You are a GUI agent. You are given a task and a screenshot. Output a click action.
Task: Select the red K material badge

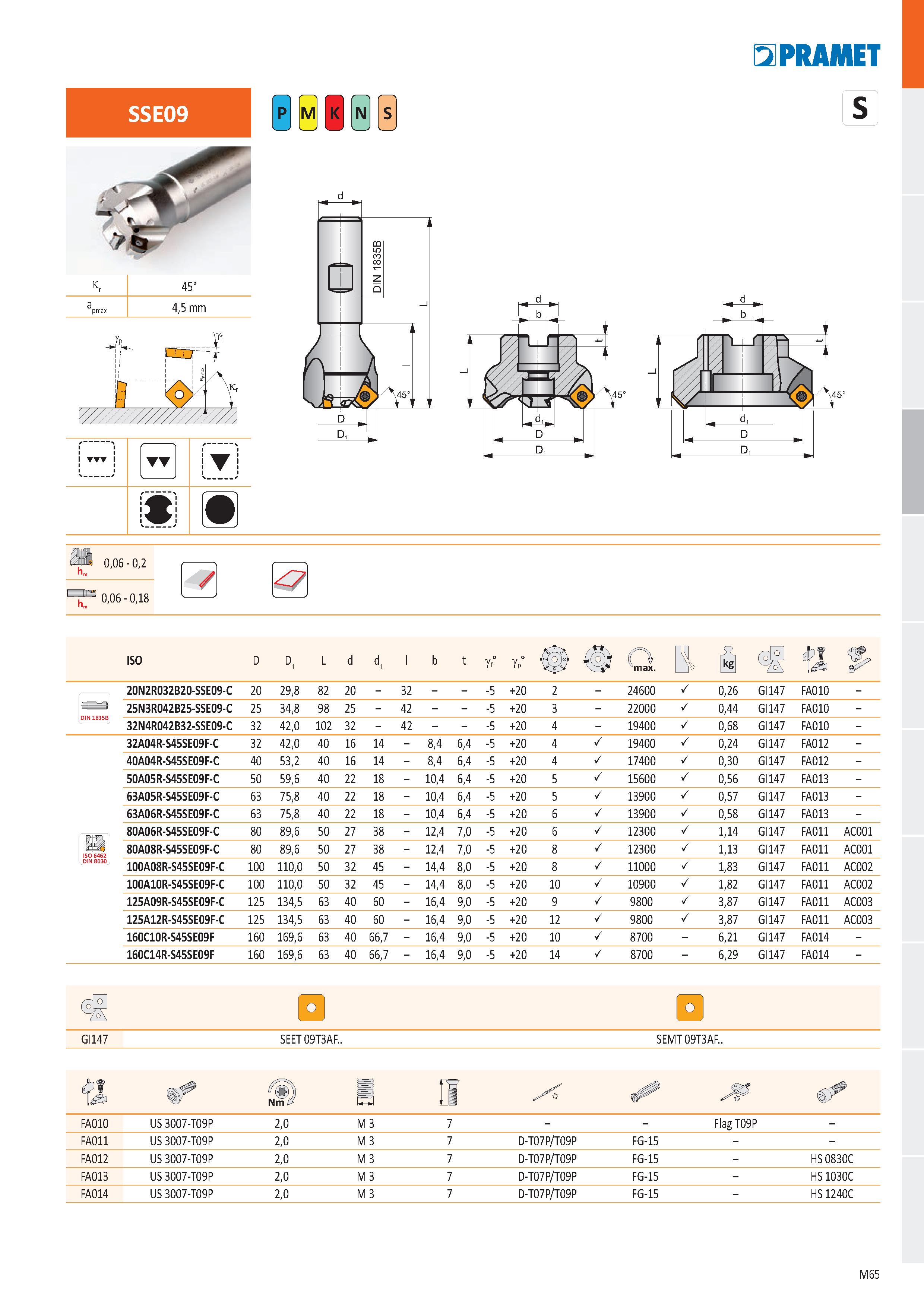(334, 113)
